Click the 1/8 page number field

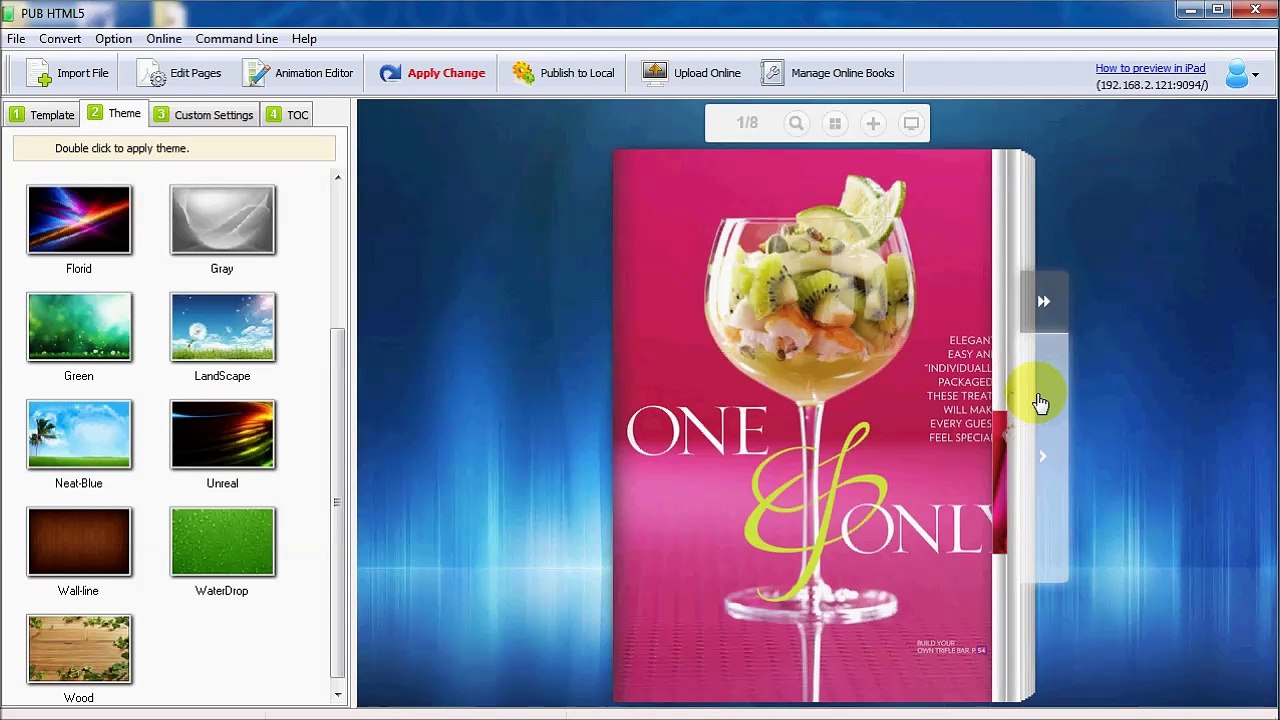[747, 123]
